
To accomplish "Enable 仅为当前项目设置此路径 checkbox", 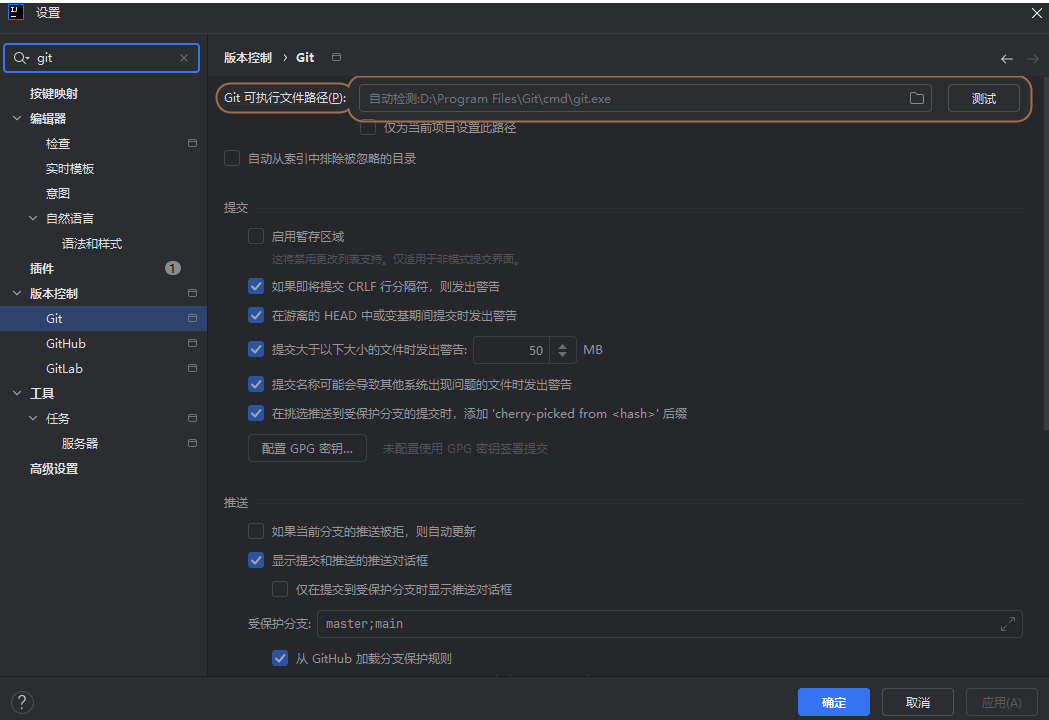I will coord(368,127).
